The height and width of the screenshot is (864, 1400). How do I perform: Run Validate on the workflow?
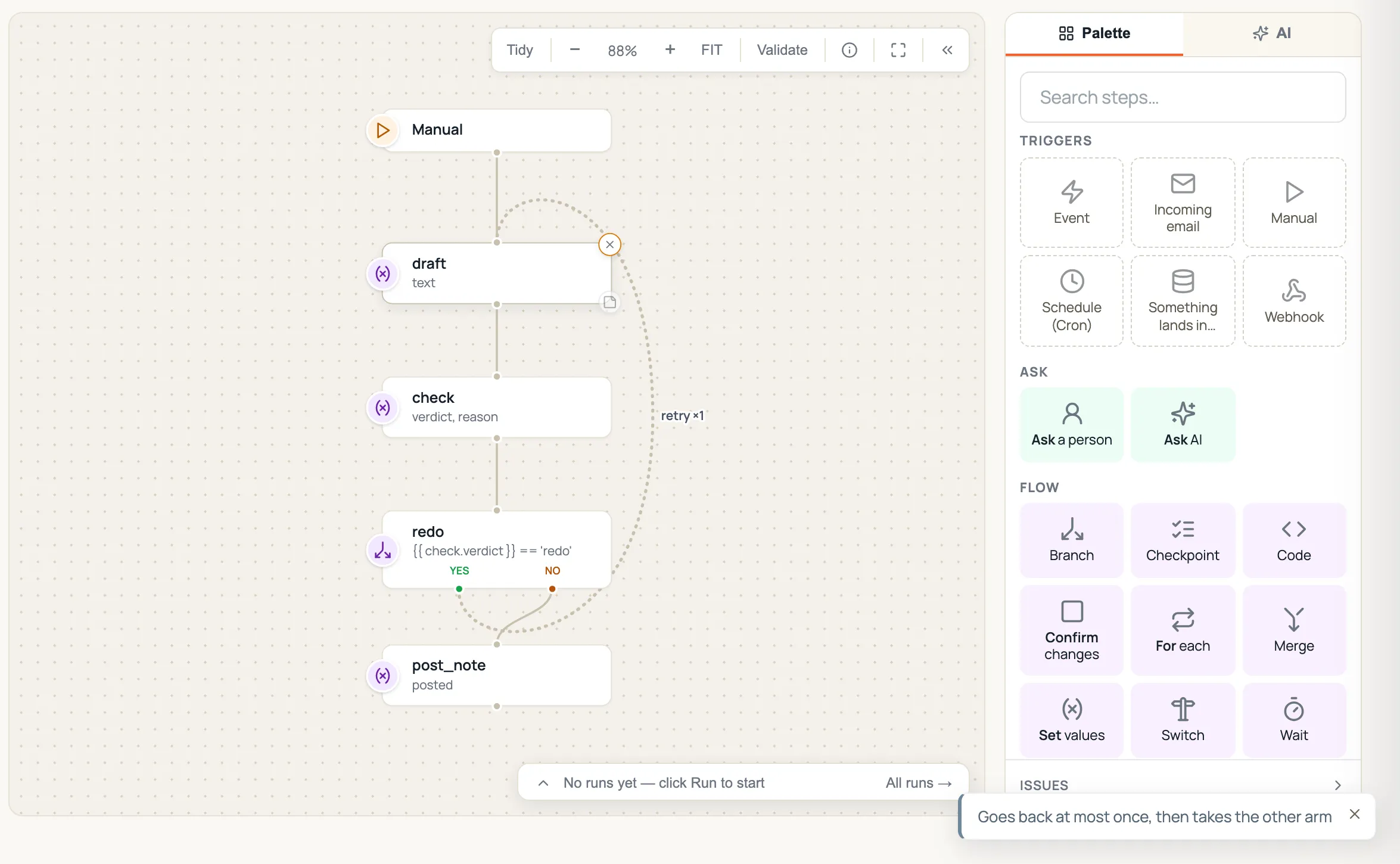(782, 50)
